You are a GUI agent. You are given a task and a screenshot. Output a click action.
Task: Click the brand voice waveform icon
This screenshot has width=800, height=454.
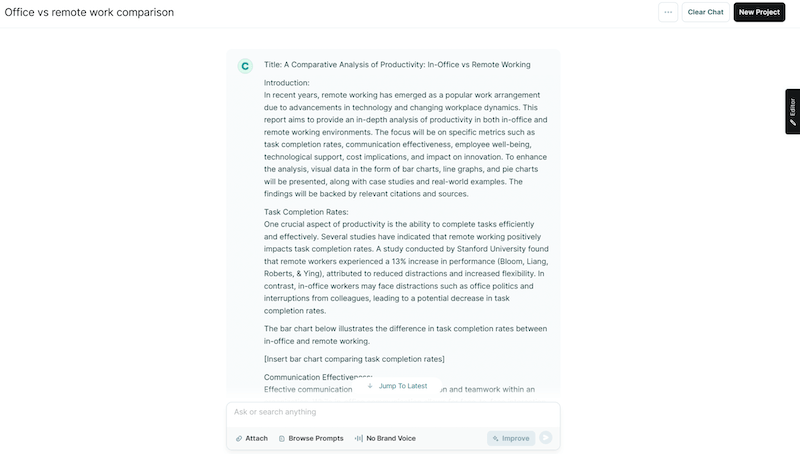[358, 438]
